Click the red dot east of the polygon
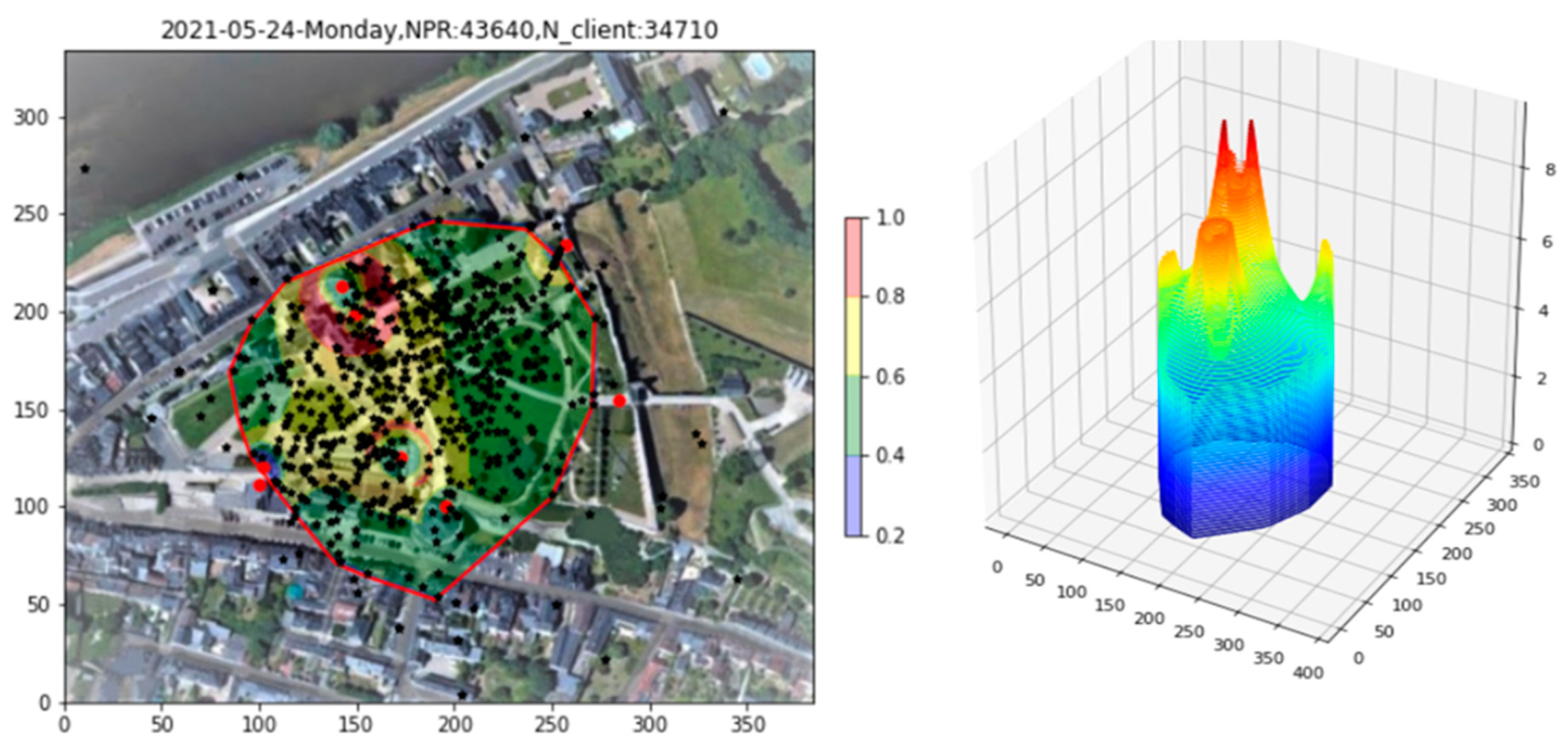Image resolution: width=1568 pixels, height=744 pixels. tap(619, 401)
